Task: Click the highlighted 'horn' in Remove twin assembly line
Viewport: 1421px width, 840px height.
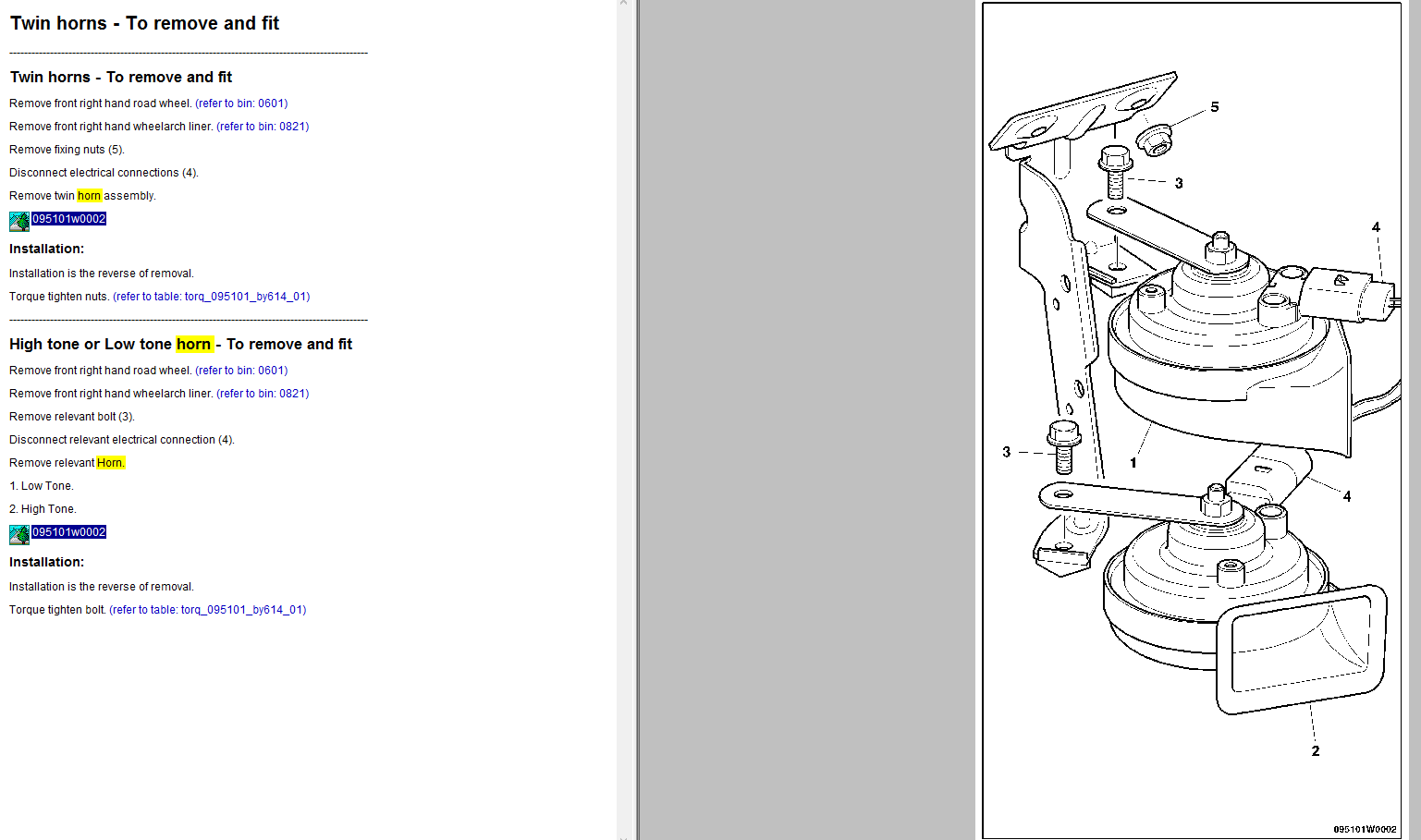Action: (x=89, y=196)
